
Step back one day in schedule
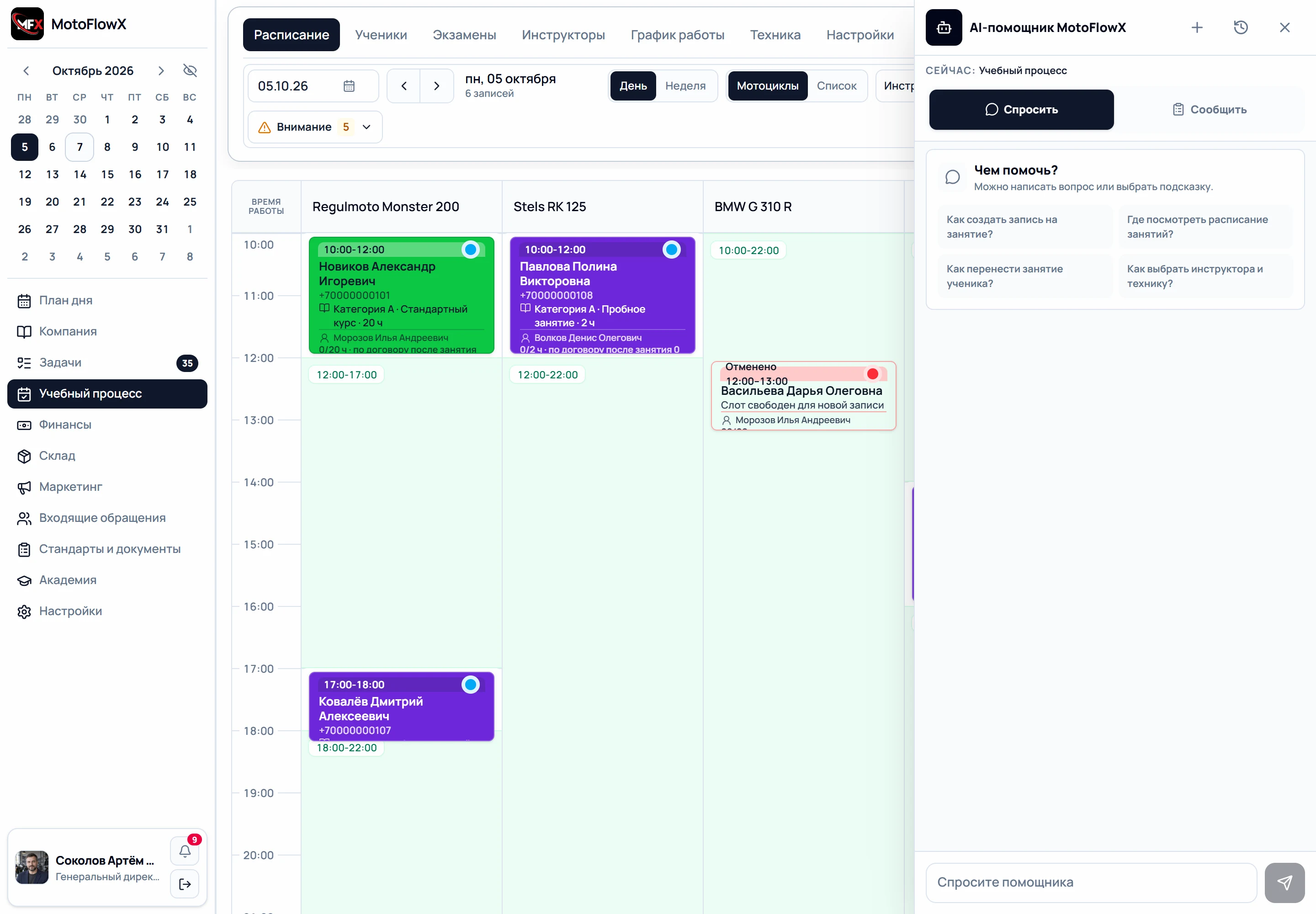[404, 86]
